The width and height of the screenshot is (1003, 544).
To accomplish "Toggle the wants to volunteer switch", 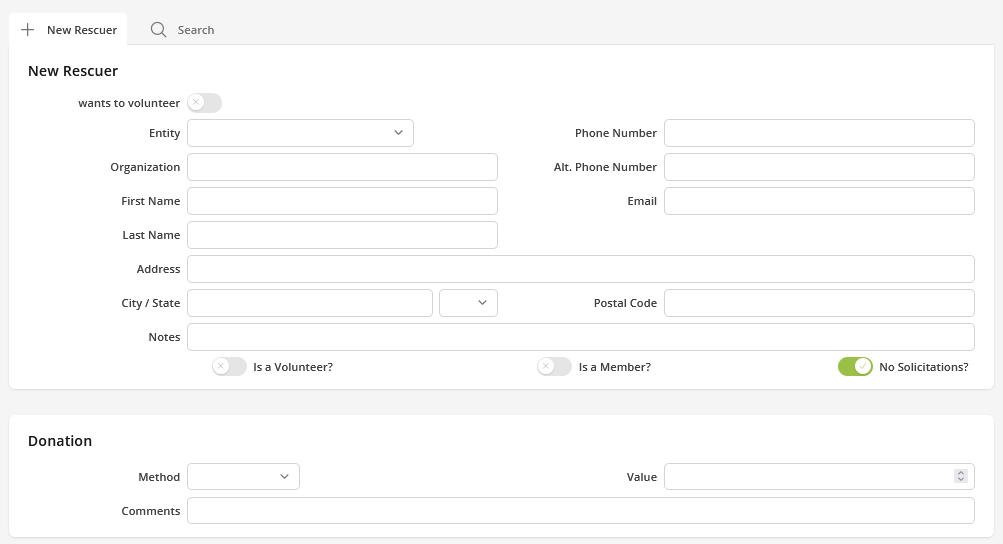I will 204,103.
